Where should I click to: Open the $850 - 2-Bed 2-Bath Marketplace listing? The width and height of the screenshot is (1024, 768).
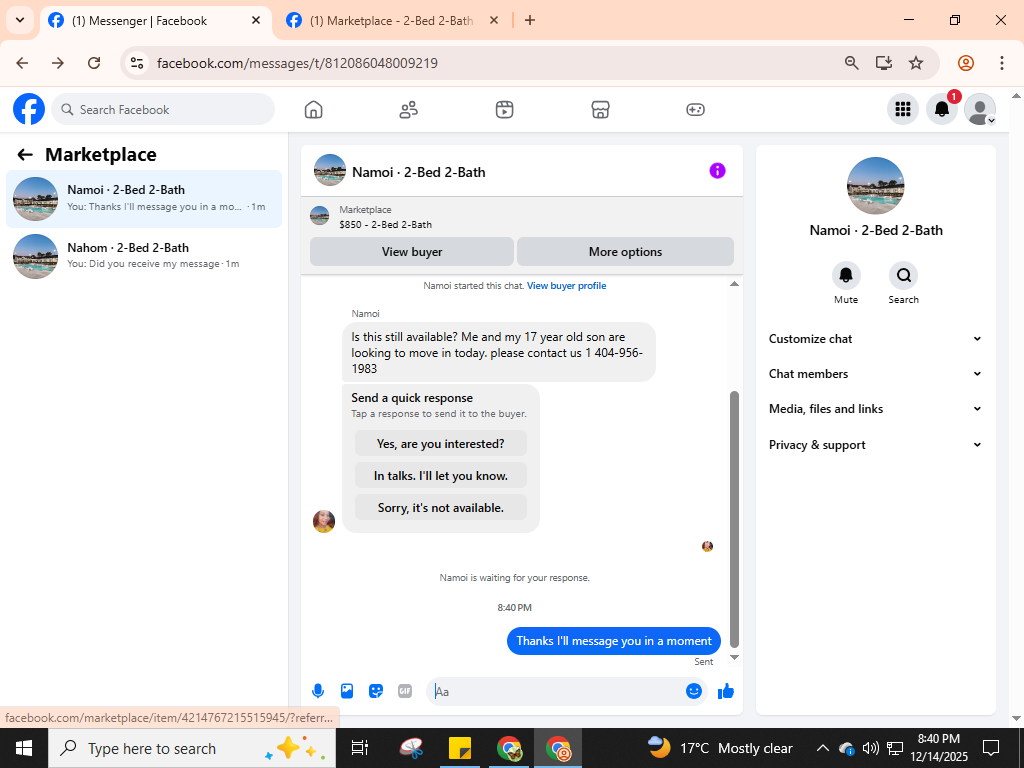click(x=385, y=224)
